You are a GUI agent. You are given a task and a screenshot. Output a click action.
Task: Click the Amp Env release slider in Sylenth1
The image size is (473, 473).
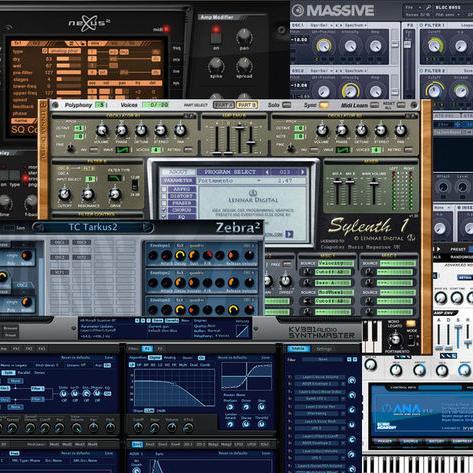251,143
